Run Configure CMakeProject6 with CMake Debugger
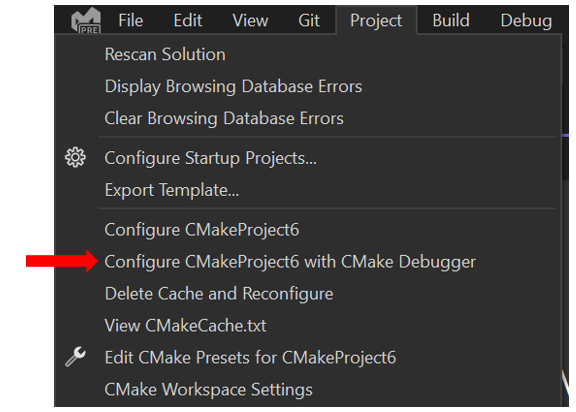Image resolution: width=576 pixels, height=412 pixels. pos(309,262)
